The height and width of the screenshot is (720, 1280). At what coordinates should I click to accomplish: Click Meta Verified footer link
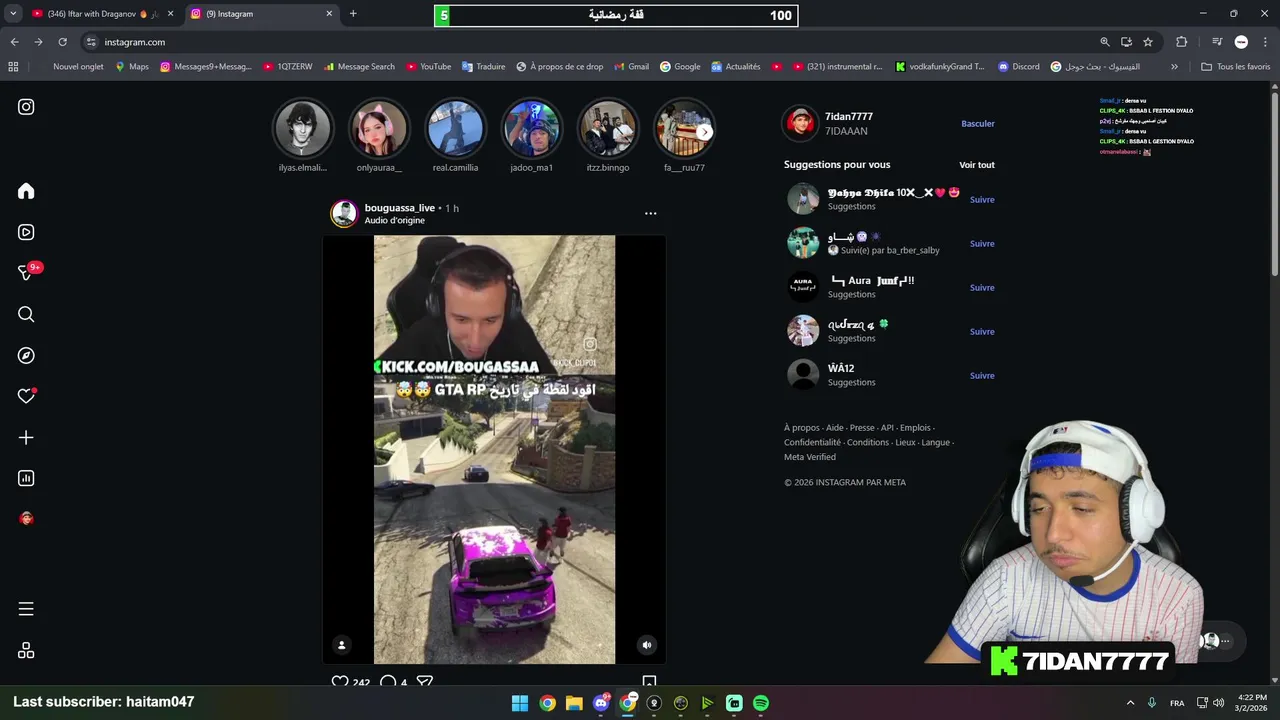810,457
